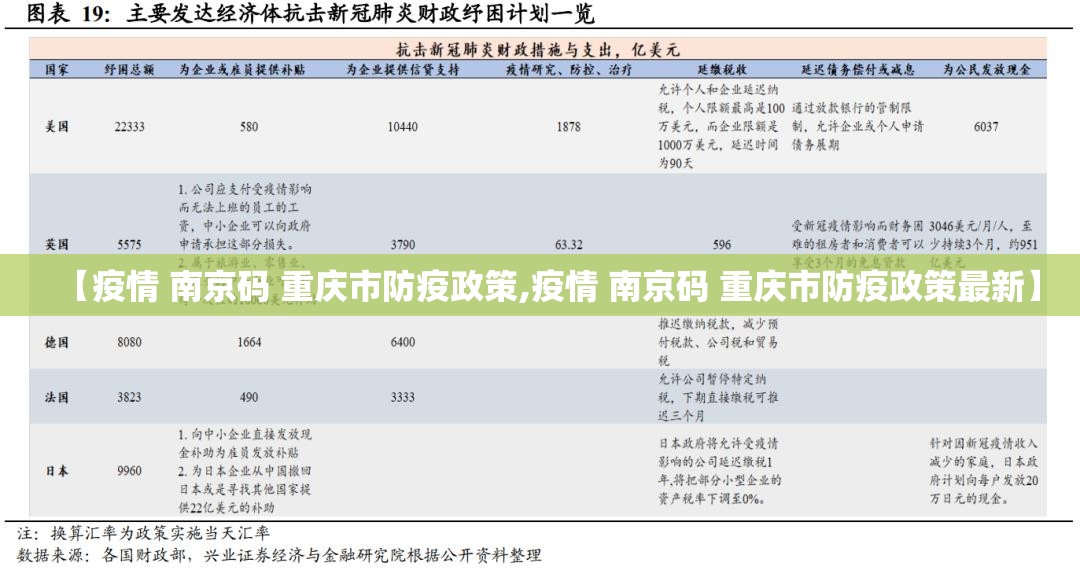This screenshot has height=570, width=1080.
Task: Select the 纾困总额 column header
Action: [129, 70]
